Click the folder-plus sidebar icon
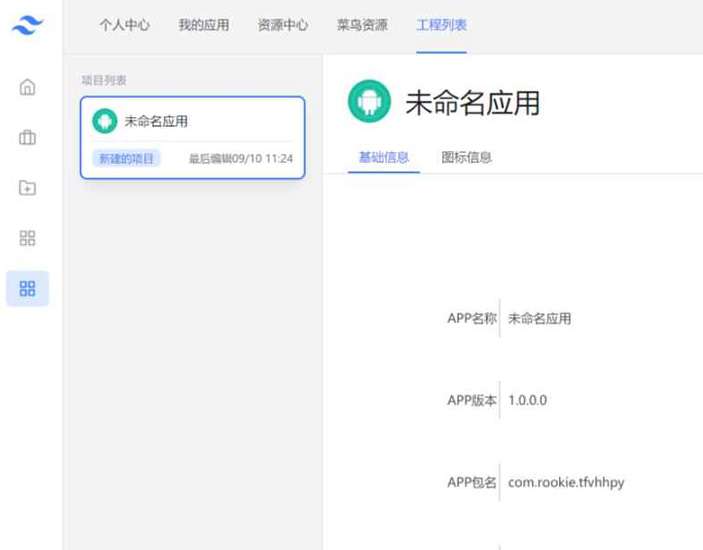Image resolution: width=703 pixels, height=550 pixels. 27,187
